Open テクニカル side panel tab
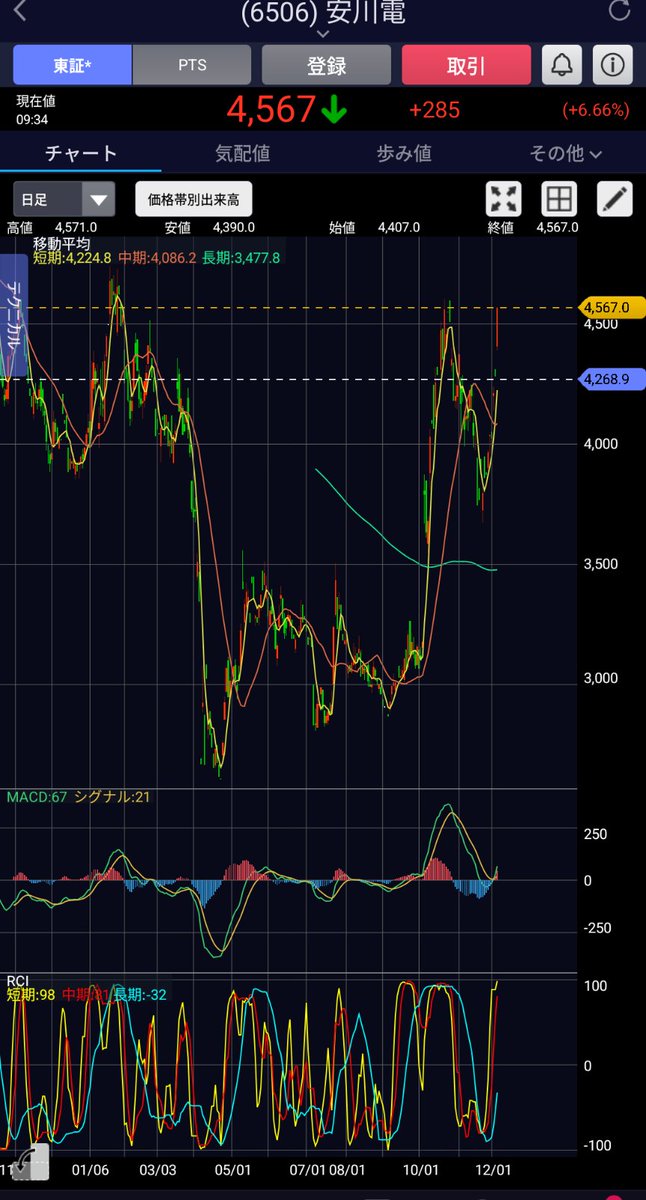Image resolution: width=646 pixels, height=1200 pixels. tap(14, 315)
